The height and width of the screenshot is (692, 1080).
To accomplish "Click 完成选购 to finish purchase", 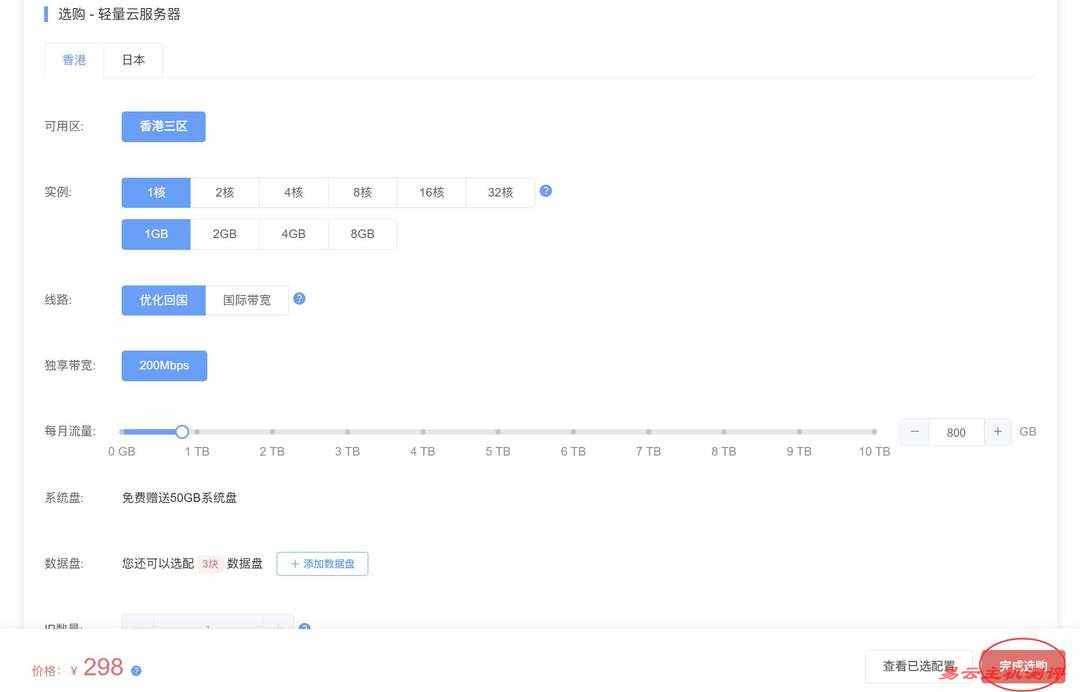I will click(x=1022, y=666).
